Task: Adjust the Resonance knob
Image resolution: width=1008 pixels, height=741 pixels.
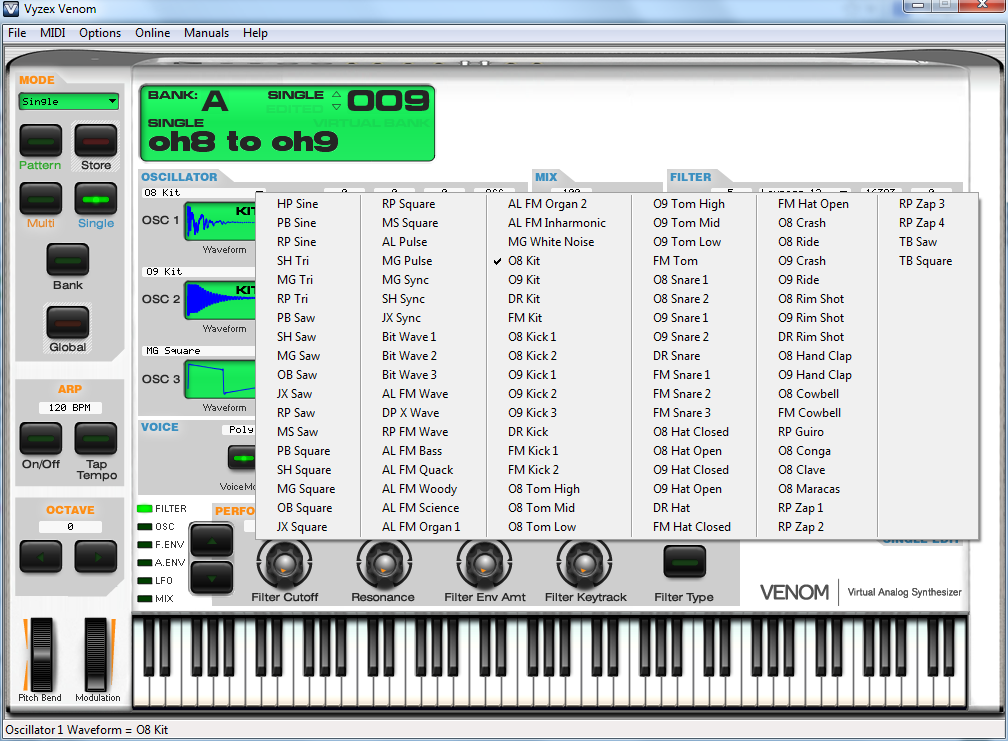Action: click(x=384, y=564)
